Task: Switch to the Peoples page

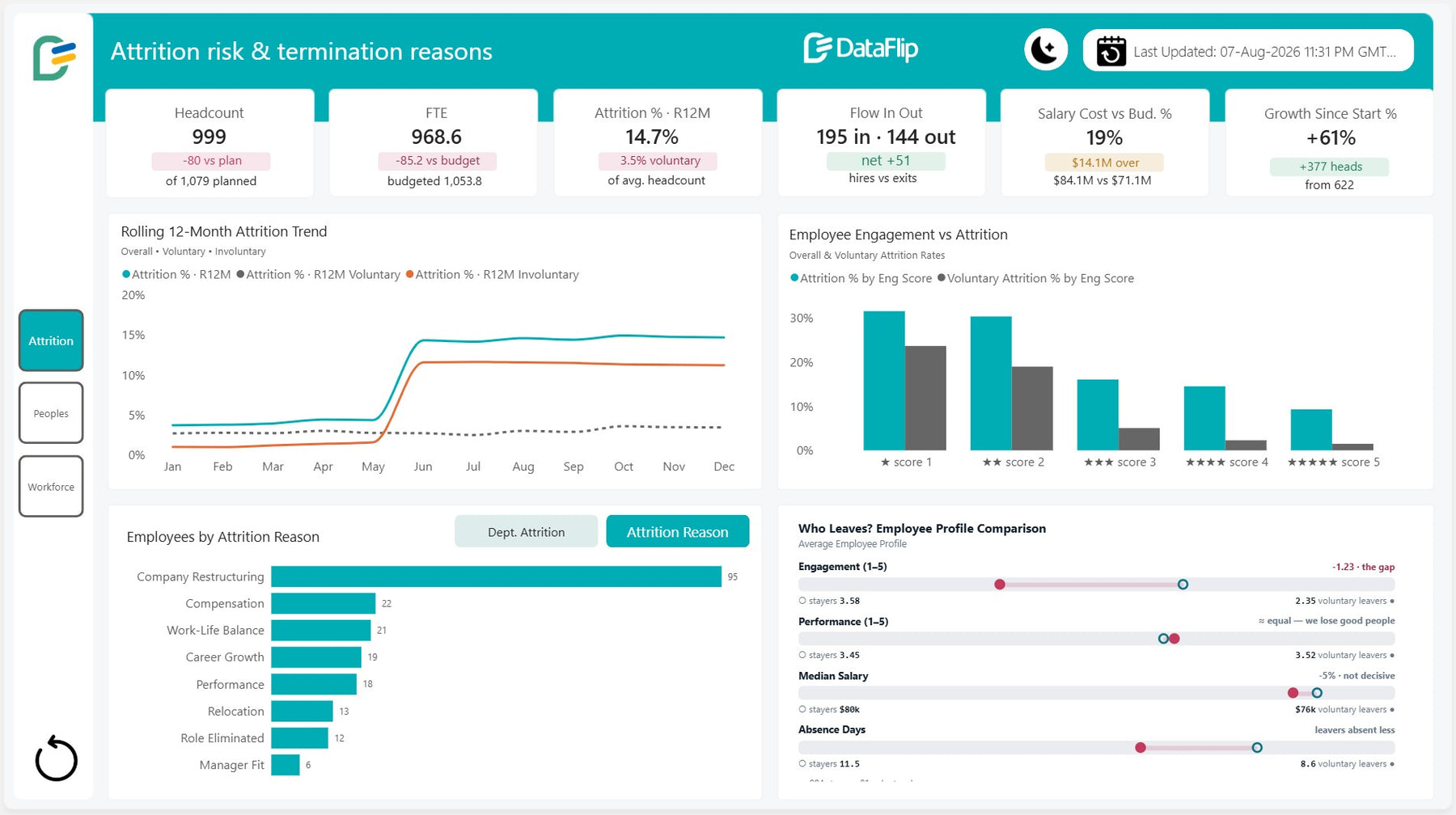Action: point(51,413)
